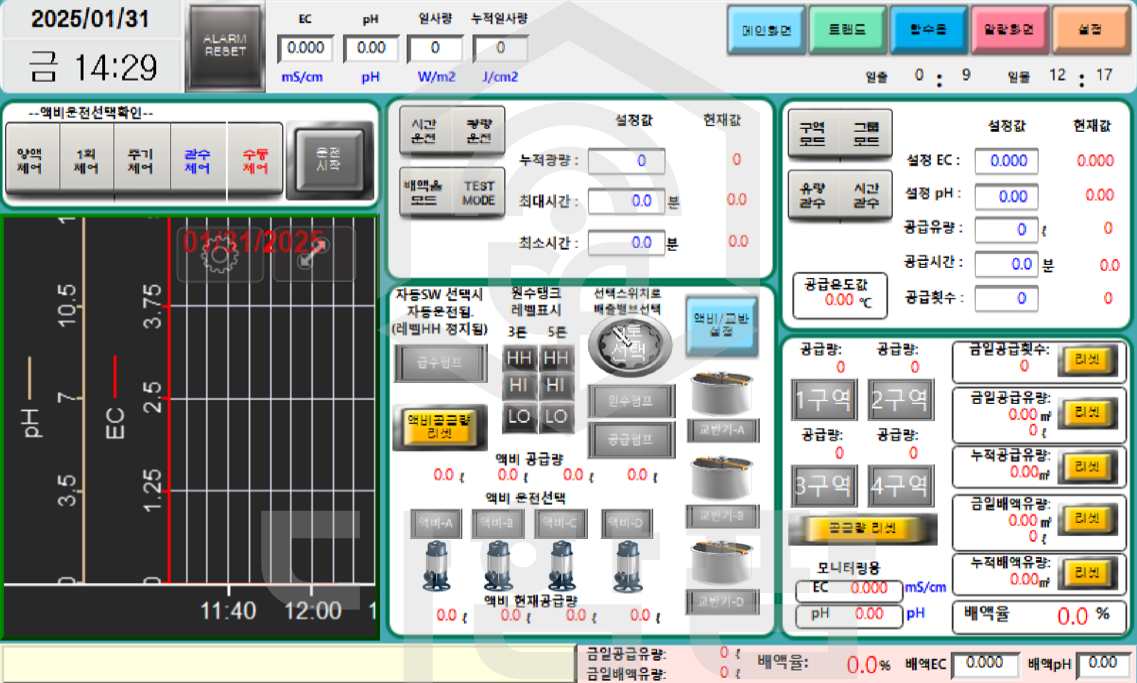Select the mixer tank icon above 교반기-A
The image size is (1137, 683).
[x=724, y=395]
